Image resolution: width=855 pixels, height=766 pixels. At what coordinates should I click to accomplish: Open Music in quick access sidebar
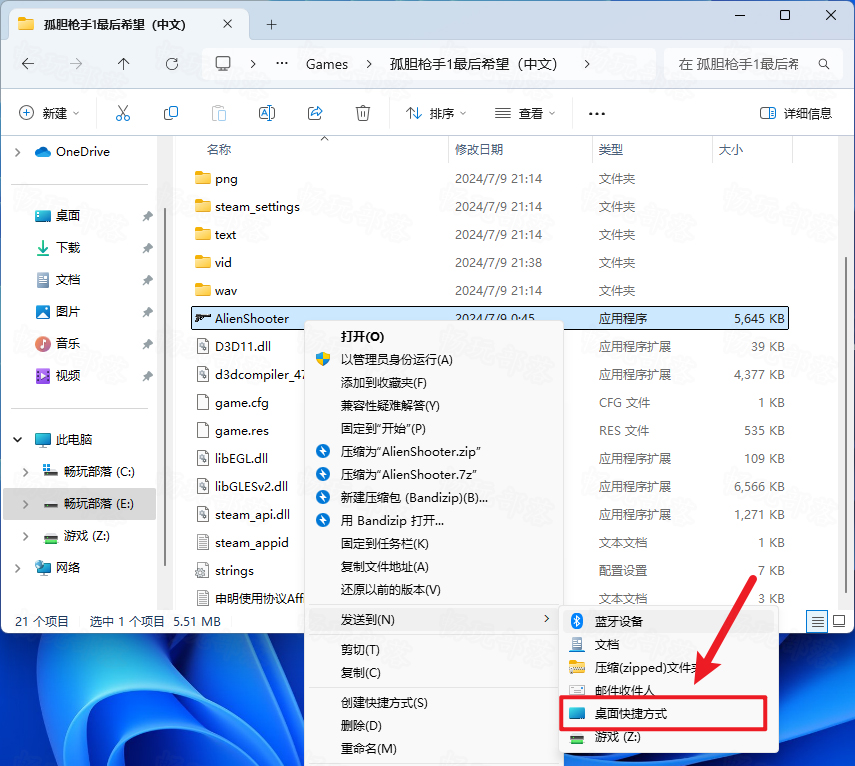click(x=68, y=343)
